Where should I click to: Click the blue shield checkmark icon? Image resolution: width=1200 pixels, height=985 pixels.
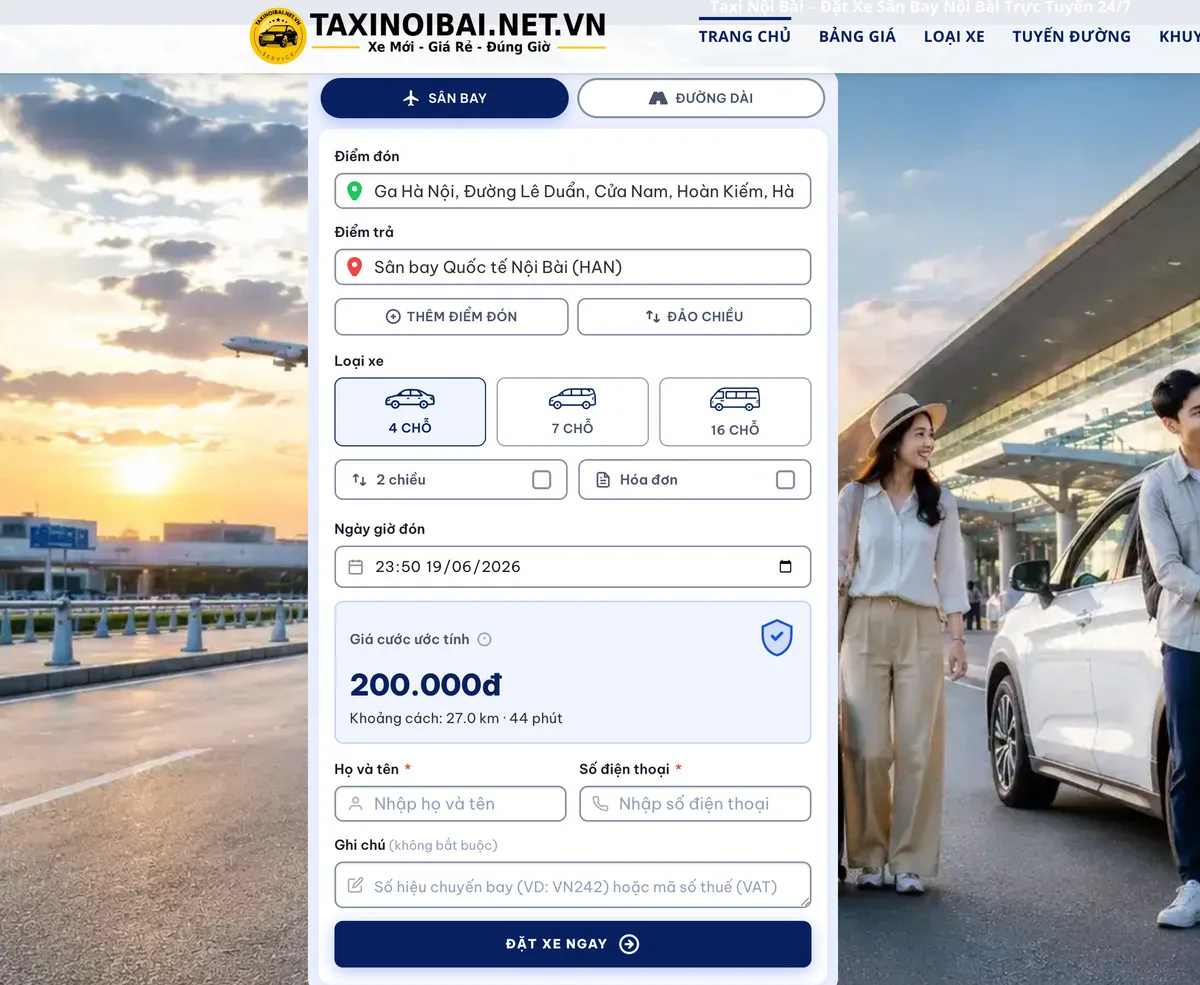(x=777, y=637)
